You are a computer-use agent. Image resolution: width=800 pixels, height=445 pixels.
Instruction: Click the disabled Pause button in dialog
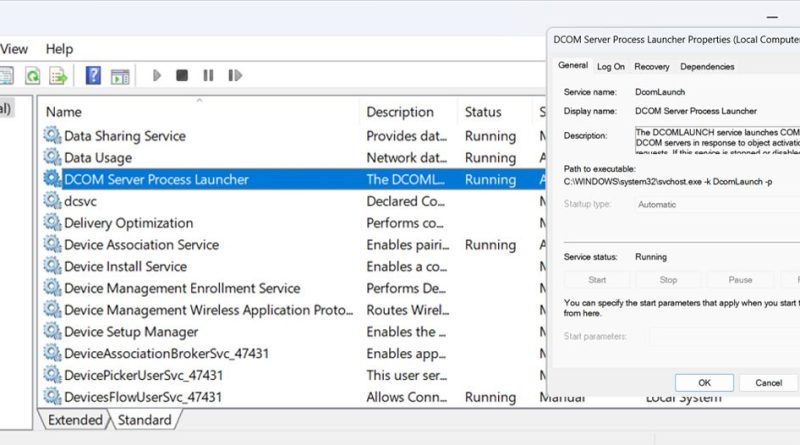click(x=740, y=280)
